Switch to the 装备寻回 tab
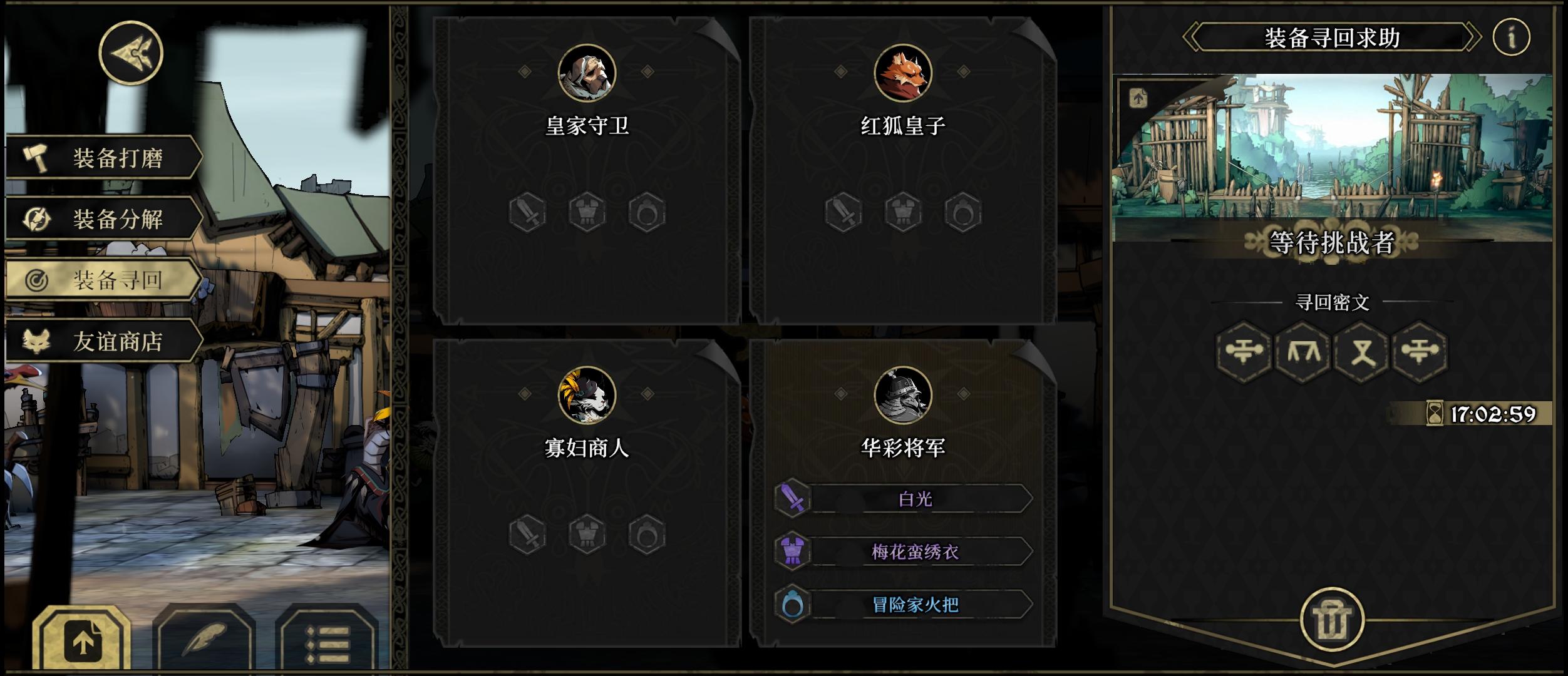This screenshot has height=676, width=1568. pos(104,280)
